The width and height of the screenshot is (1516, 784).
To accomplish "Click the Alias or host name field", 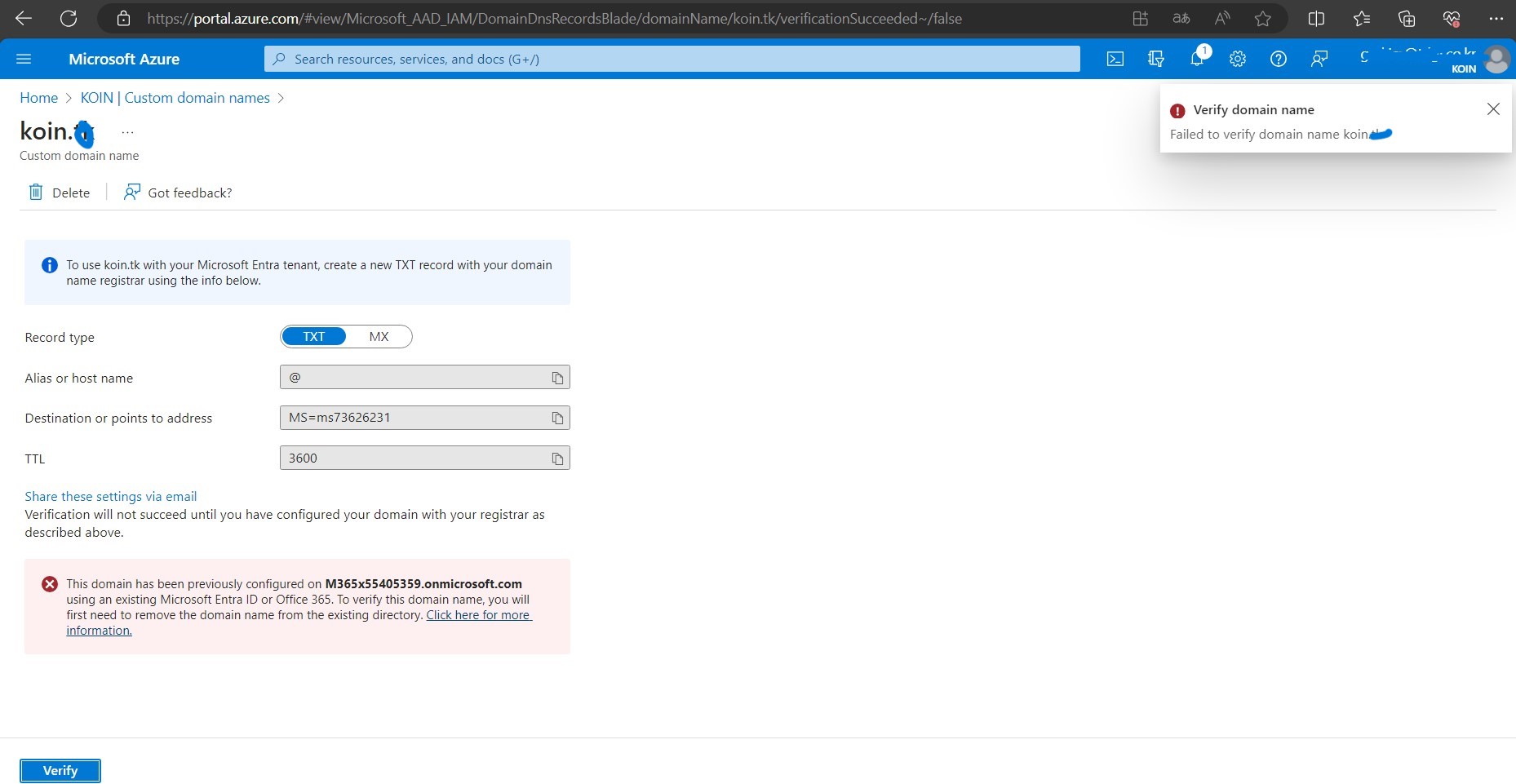I will click(x=424, y=377).
